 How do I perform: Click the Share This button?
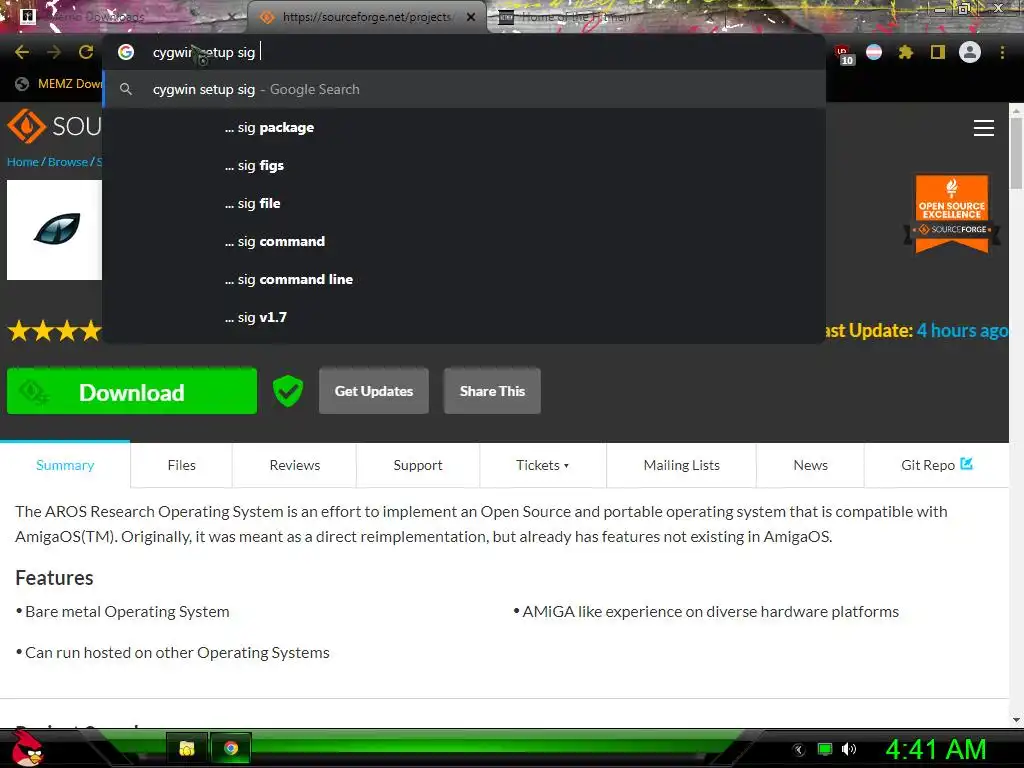pyautogui.click(x=492, y=391)
